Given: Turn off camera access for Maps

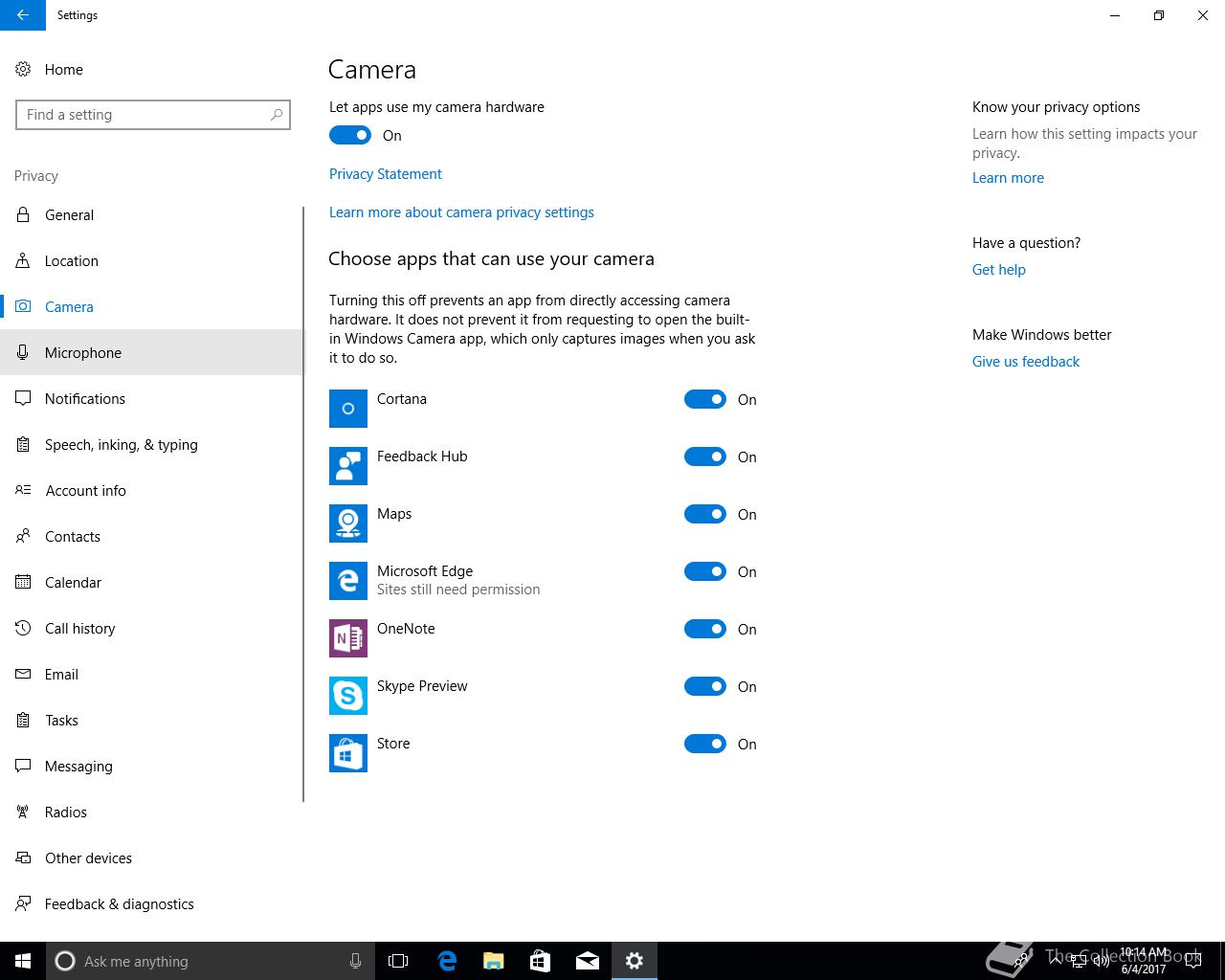Looking at the screenshot, I should click(705, 515).
